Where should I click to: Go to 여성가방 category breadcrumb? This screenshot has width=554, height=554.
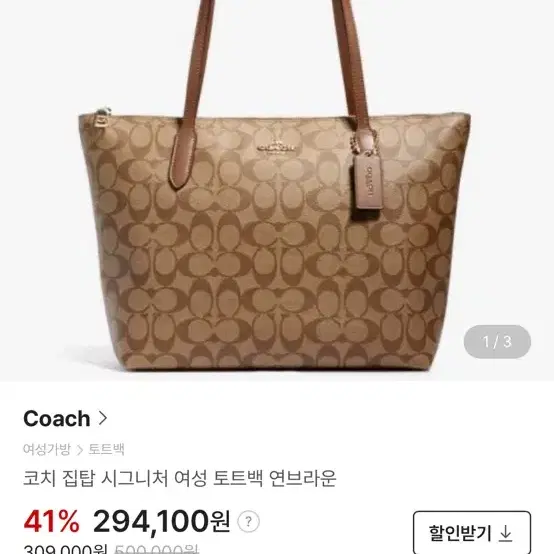(47, 449)
